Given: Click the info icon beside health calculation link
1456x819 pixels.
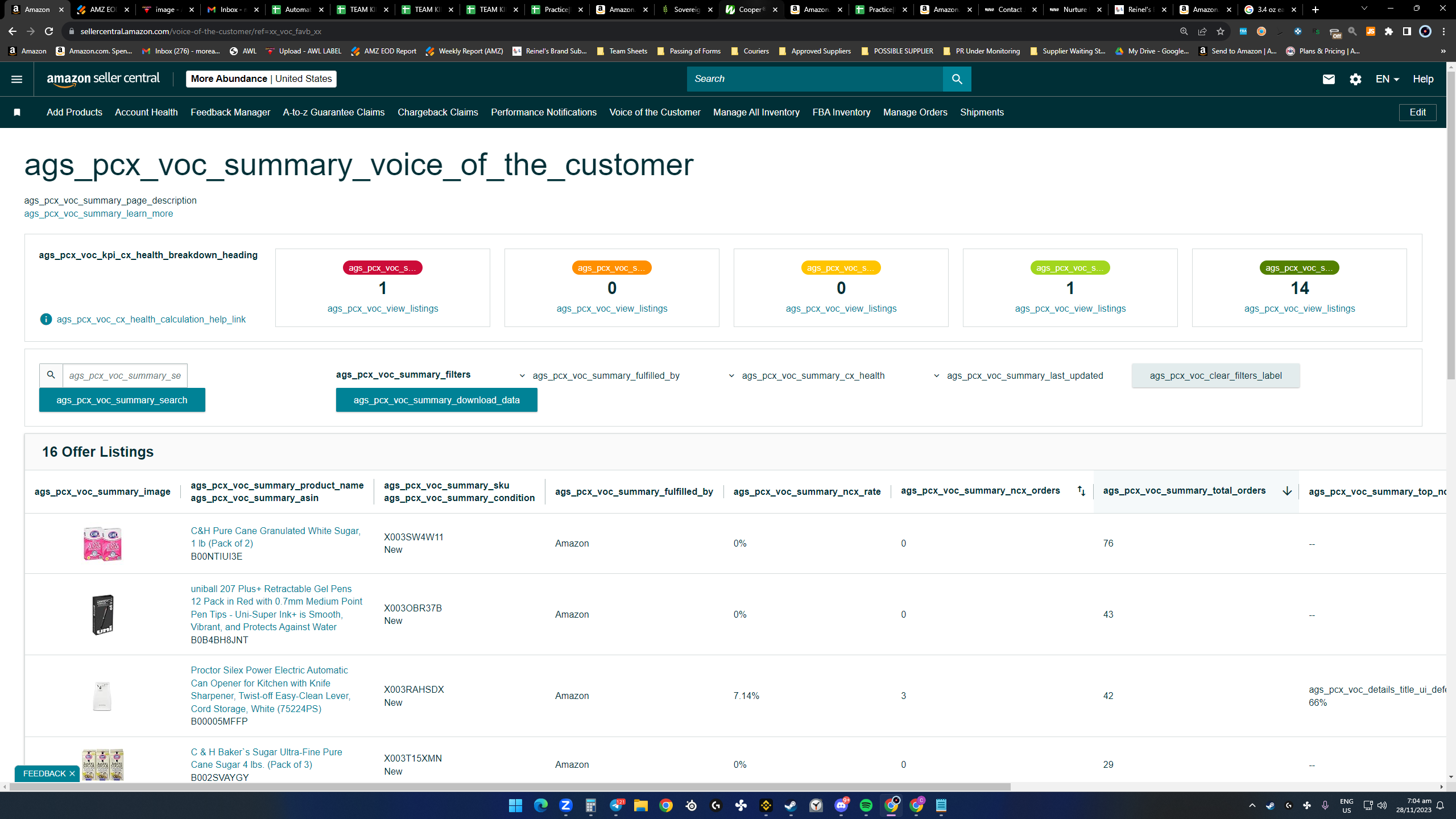Looking at the screenshot, I should [46, 319].
